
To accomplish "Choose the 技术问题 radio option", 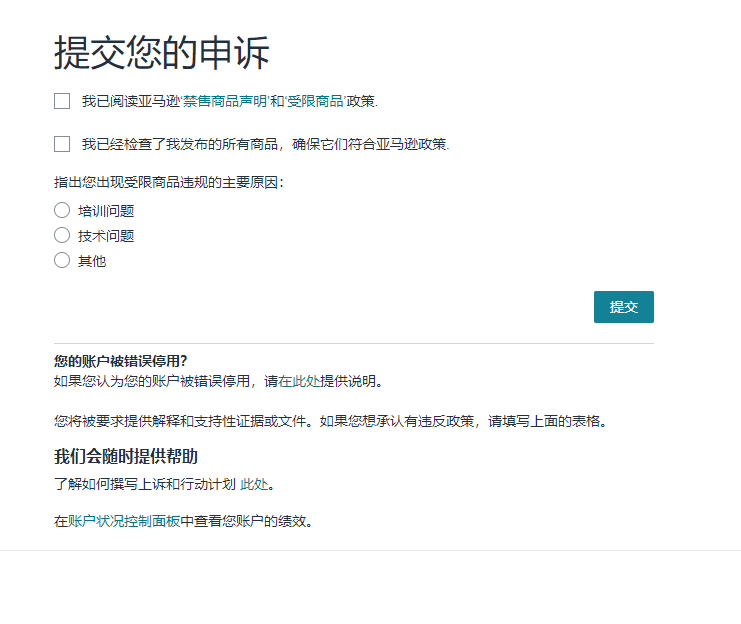I will click(62, 235).
